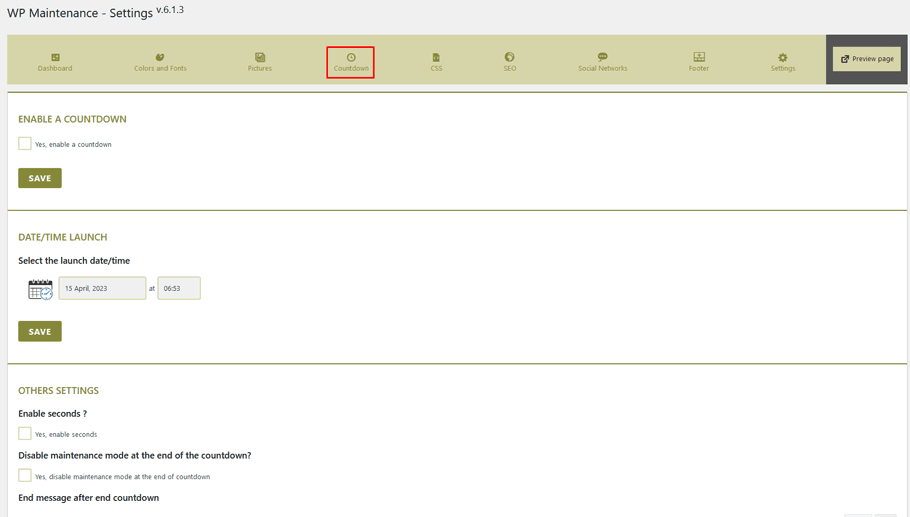Click the Countdown clock icon
Image resolution: width=910 pixels, height=517 pixels.
pos(351,57)
